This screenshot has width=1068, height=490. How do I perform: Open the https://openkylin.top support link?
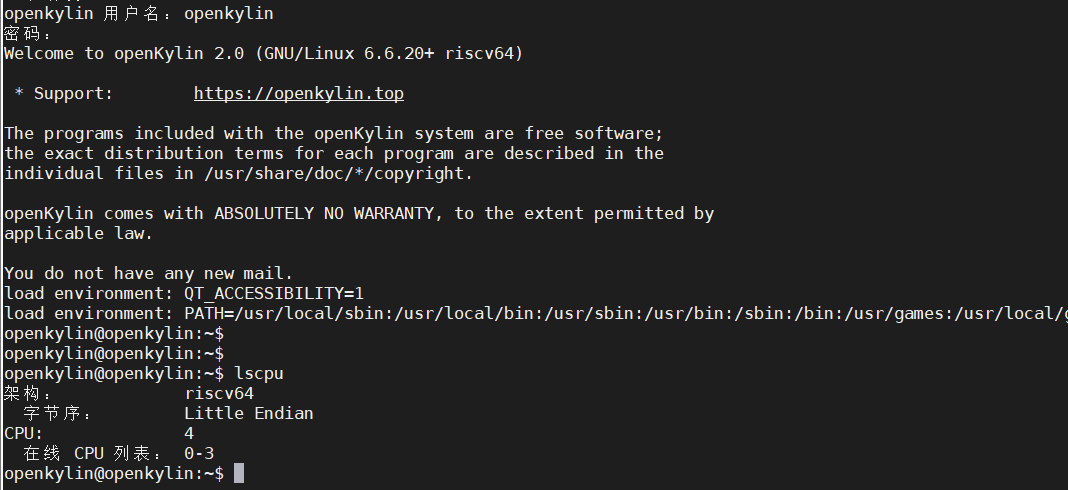(x=298, y=94)
